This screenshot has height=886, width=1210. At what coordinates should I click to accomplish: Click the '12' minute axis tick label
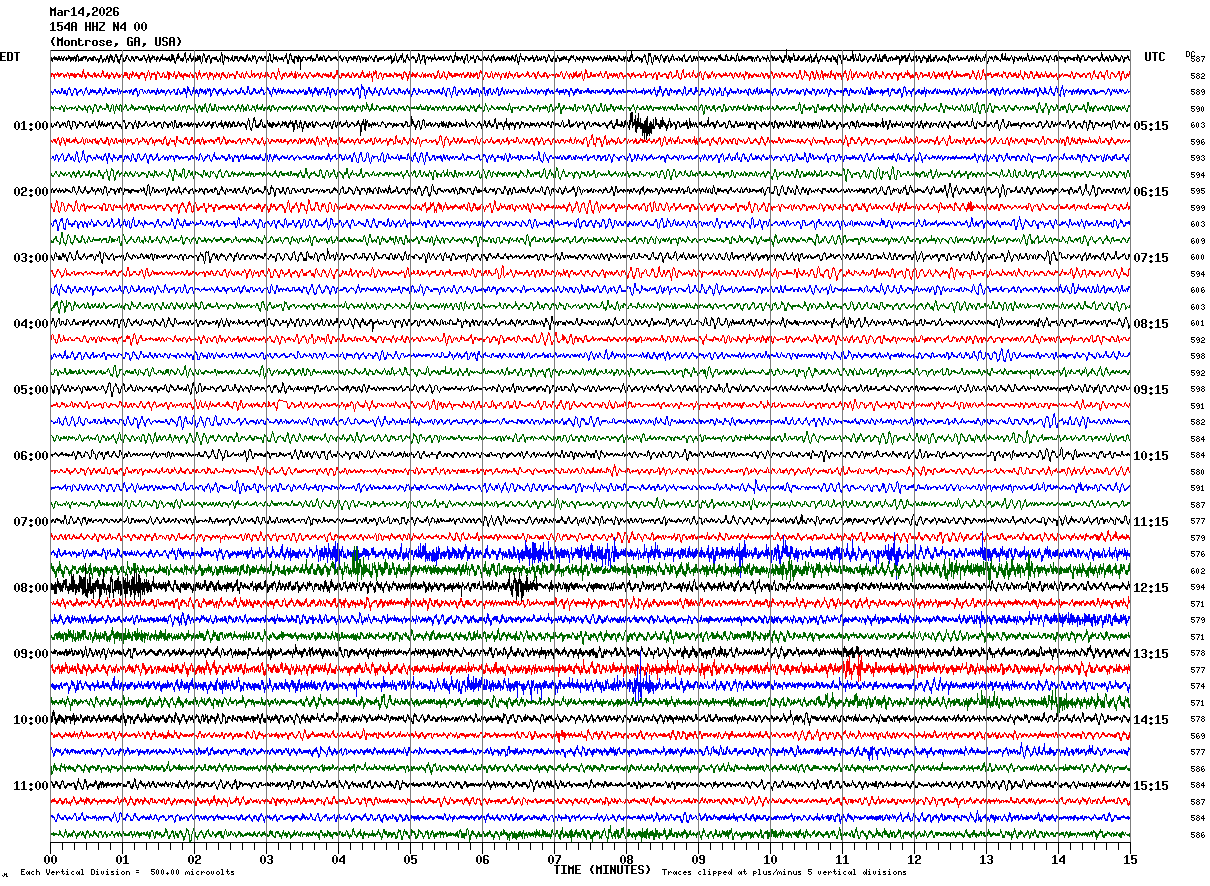[914, 859]
